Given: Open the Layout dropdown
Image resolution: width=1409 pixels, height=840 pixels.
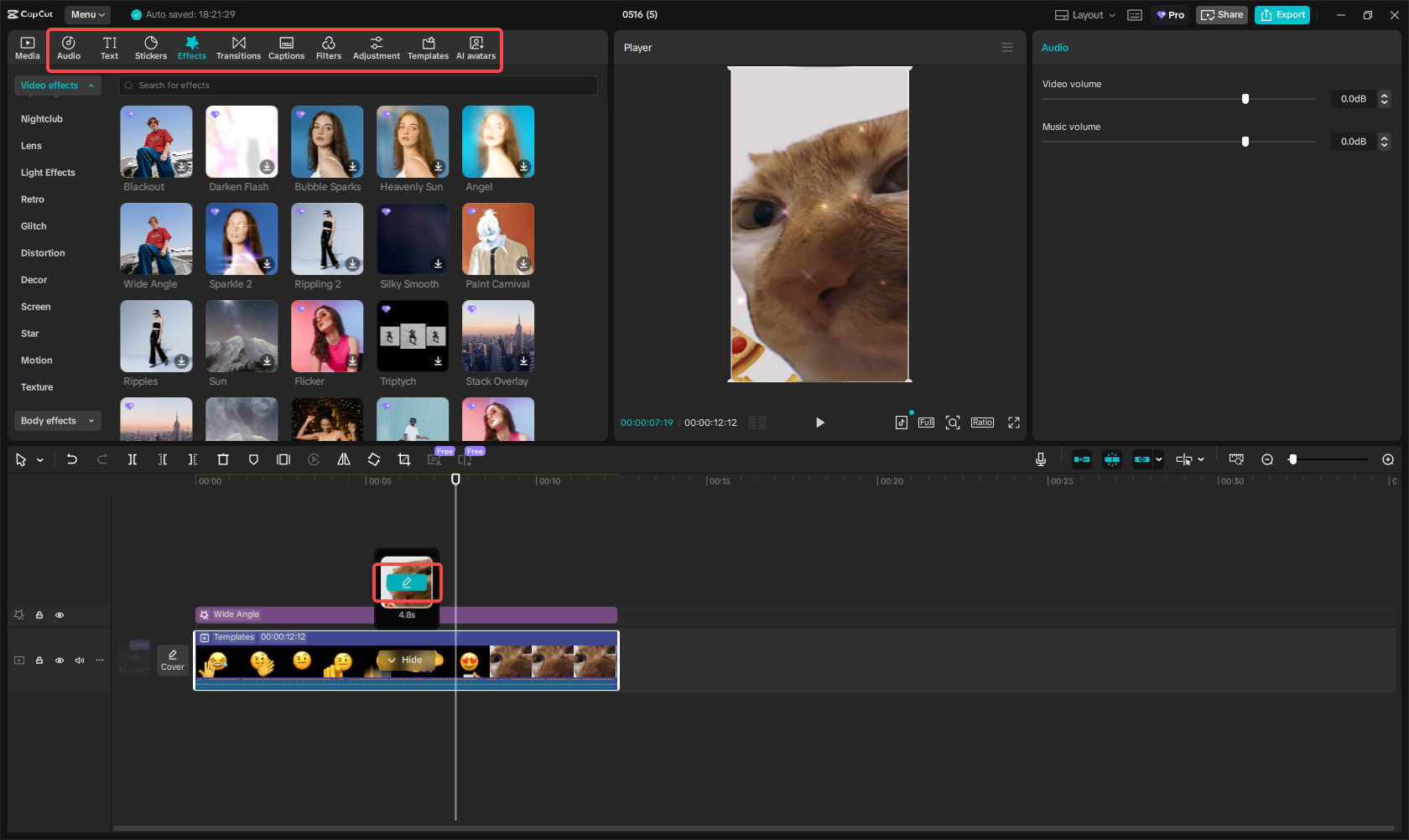Looking at the screenshot, I should pyautogui.click(x=1085, y=15).
